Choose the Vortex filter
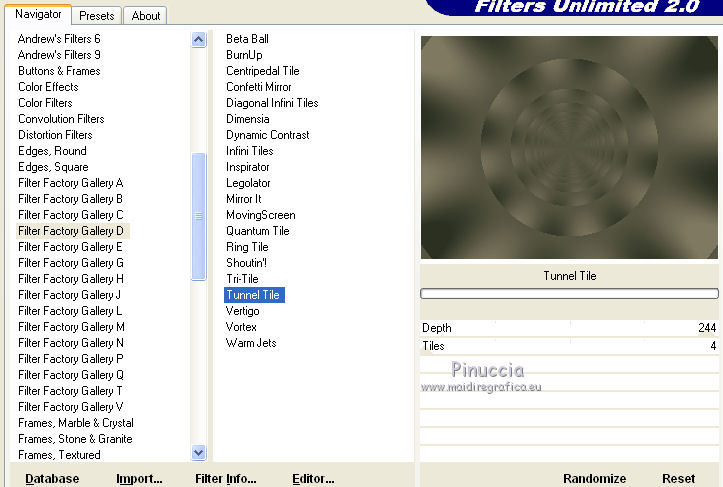The image size is (723, 487). click(x=241, y=327)
